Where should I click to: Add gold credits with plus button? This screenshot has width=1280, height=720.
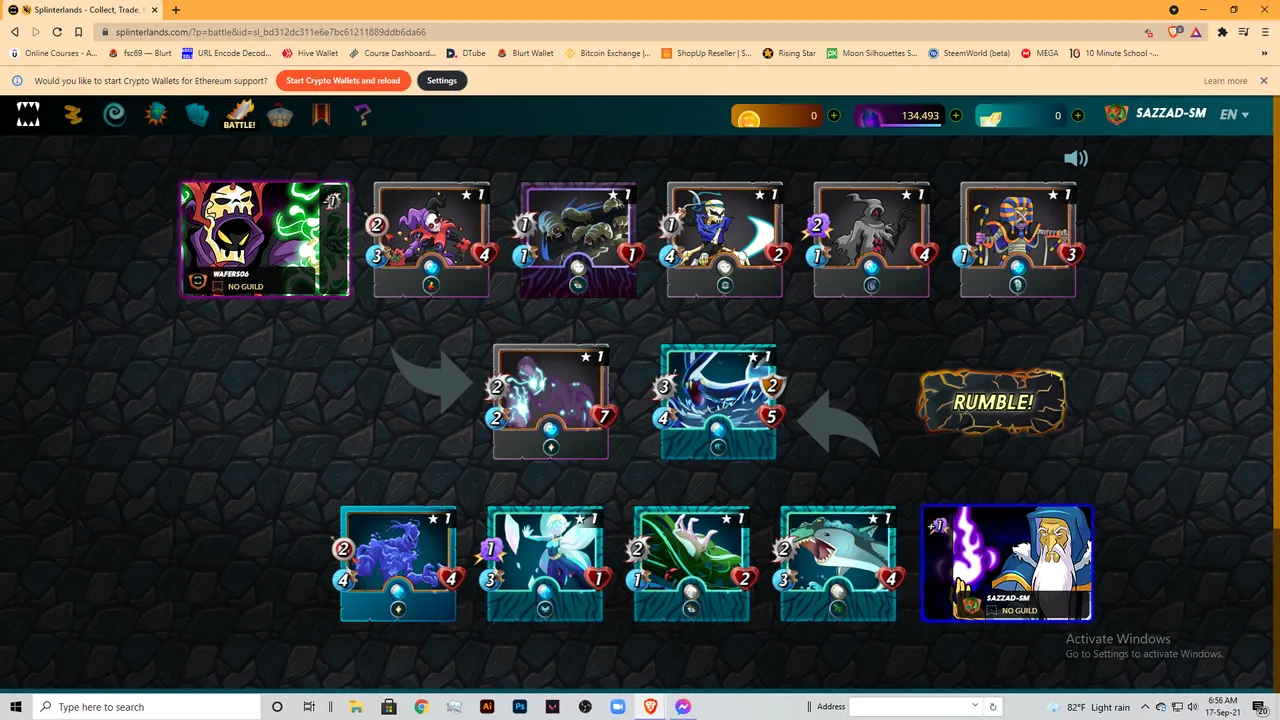[834, 116]
